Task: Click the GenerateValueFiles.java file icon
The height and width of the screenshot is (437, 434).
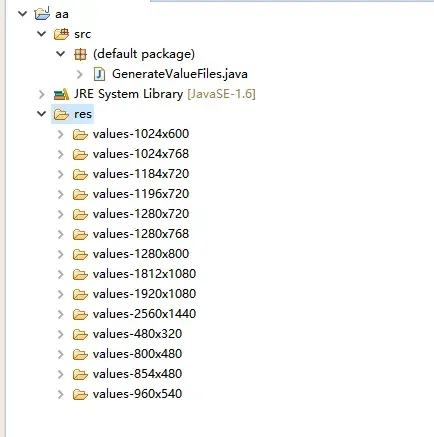Action: coord(99,74)
